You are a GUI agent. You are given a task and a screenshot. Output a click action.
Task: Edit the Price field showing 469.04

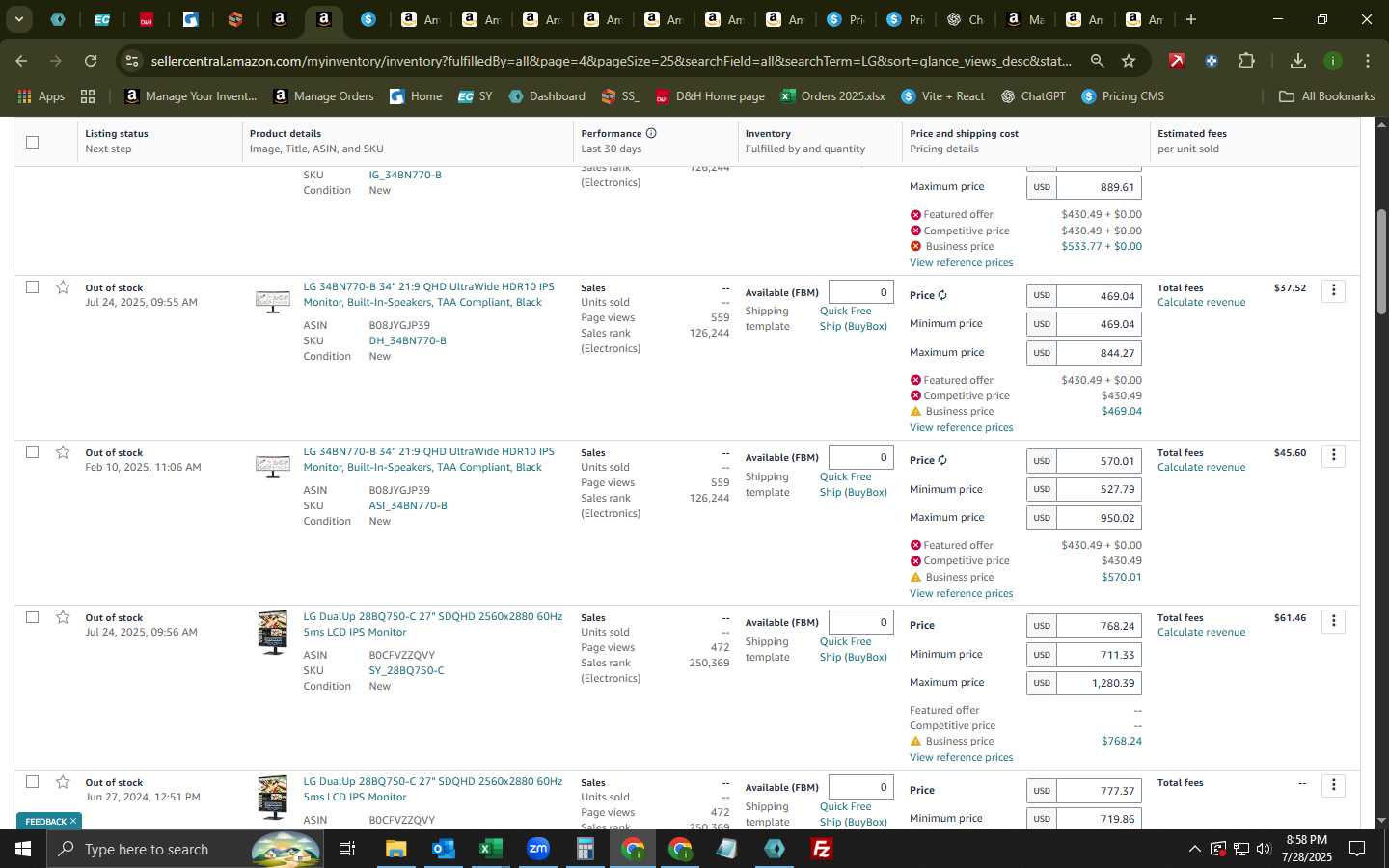point(1099,296)
